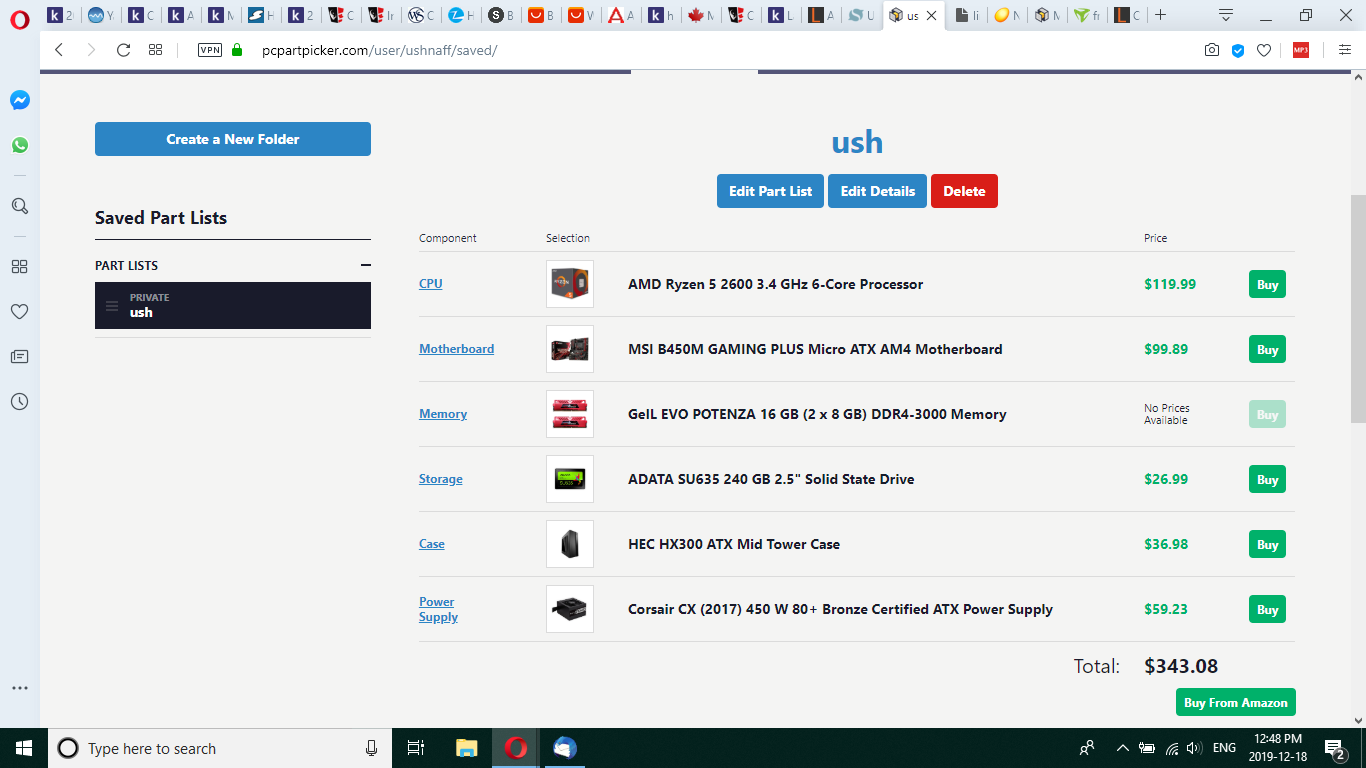Click the MSI B450M motherboard thumbnail
Image resolution: width=1366 pixels, height=768 pixels.
click(570, 349)
